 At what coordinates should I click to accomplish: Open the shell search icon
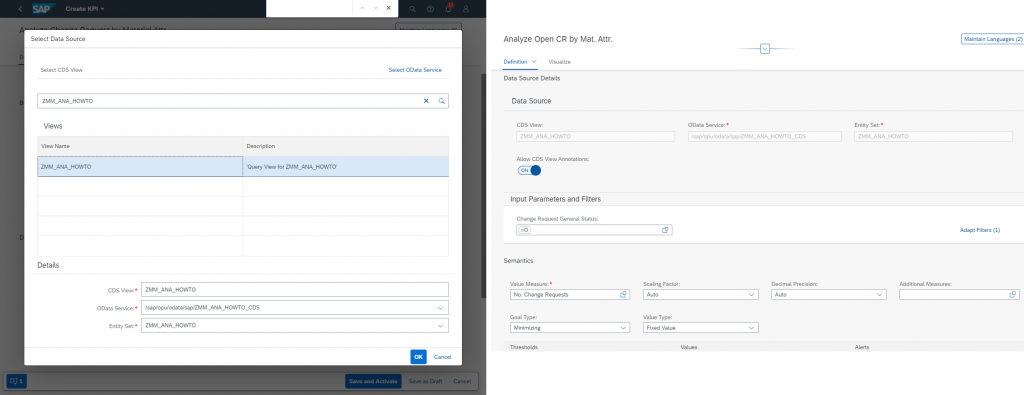coord(412,9)
